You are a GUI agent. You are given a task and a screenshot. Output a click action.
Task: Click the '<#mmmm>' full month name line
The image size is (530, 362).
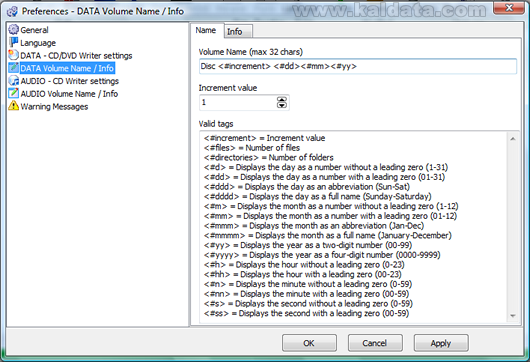tap(328, 236)
